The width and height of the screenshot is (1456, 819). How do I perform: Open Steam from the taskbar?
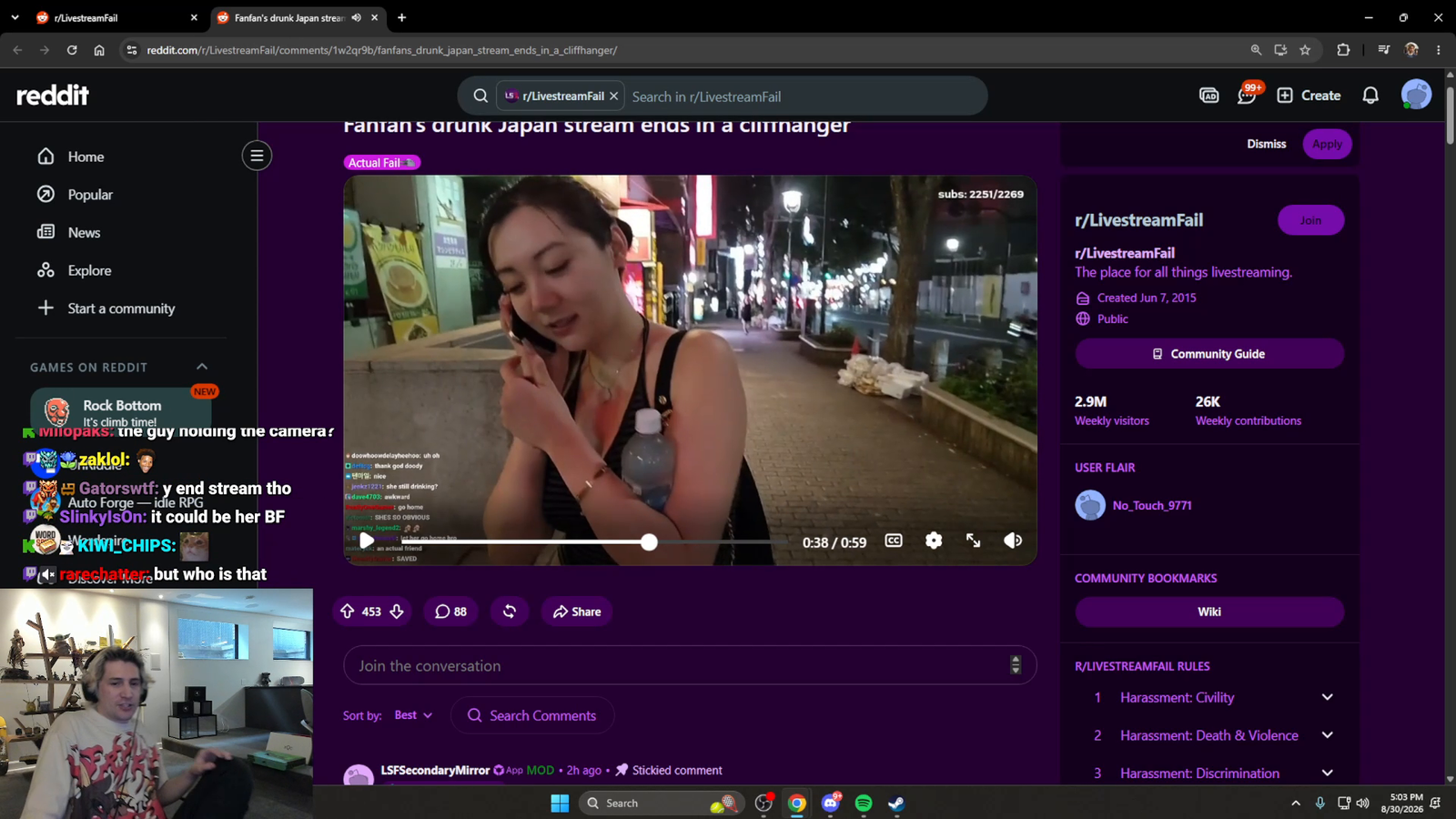(x=896, y=803)
